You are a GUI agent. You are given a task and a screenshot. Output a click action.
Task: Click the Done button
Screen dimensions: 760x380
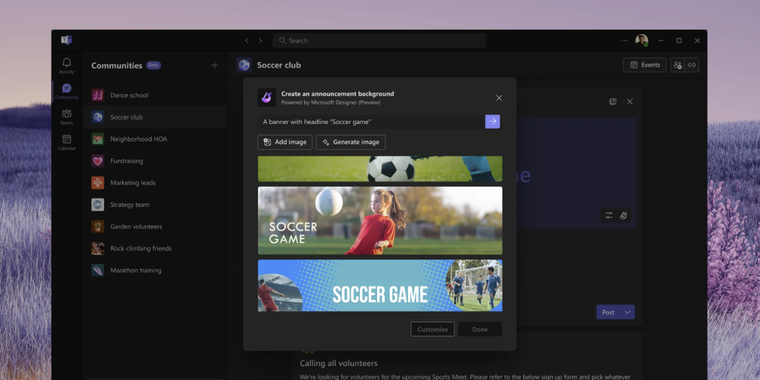tap(480, 329)
